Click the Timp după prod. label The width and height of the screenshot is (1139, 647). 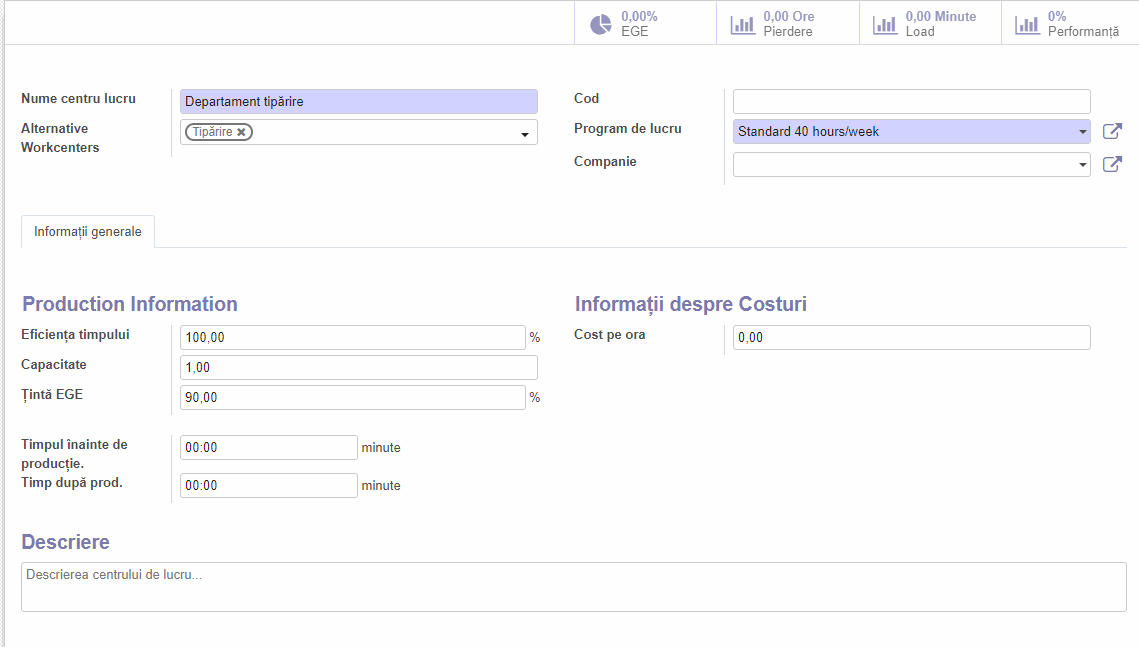point(72,482)
